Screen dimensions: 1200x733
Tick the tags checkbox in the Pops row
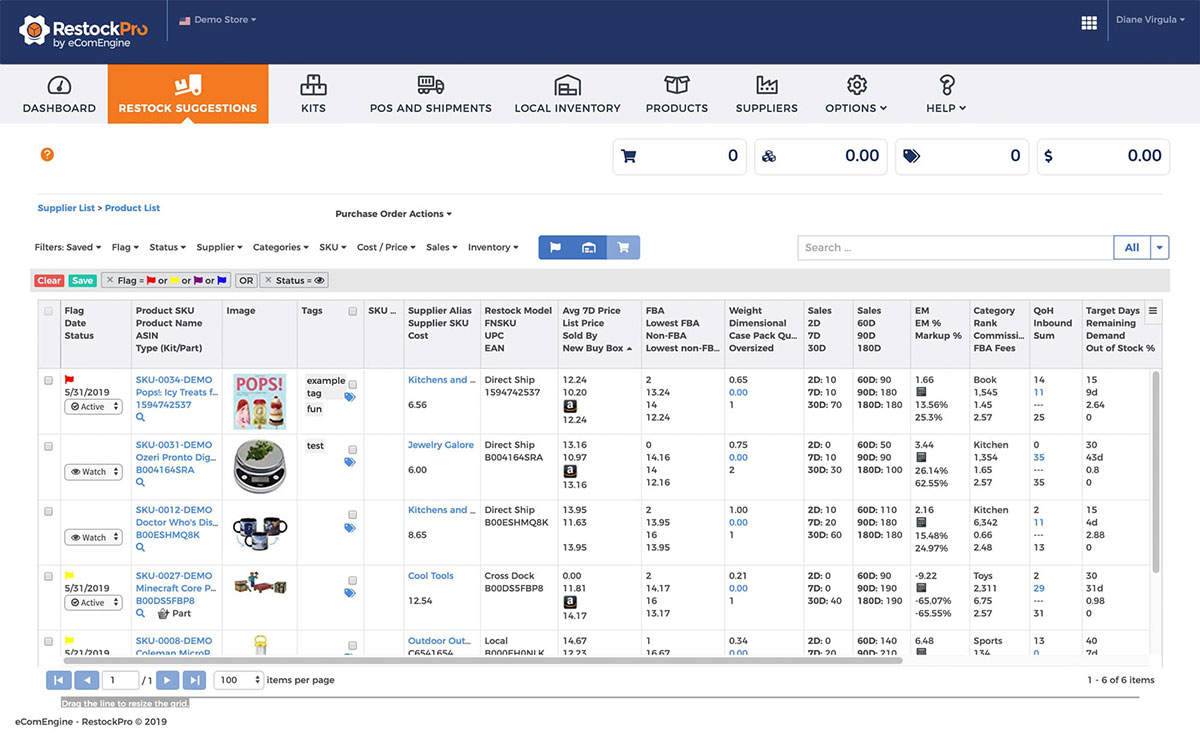tap(353, 384)
